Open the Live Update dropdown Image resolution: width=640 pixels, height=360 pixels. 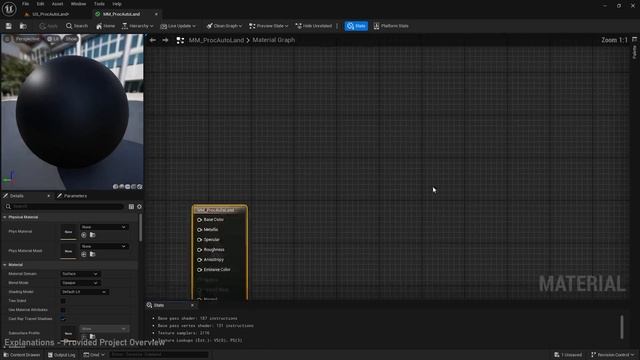[178, 26]
